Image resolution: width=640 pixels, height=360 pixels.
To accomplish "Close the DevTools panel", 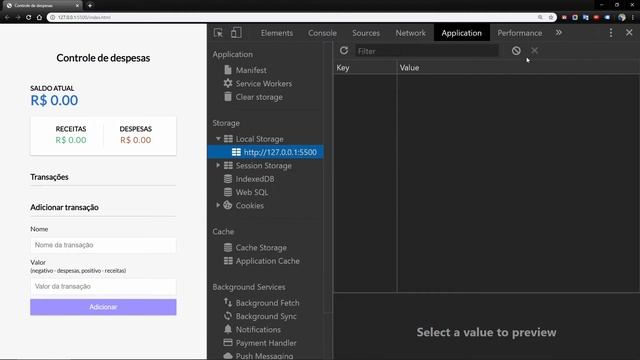I will tap(629, 33).
